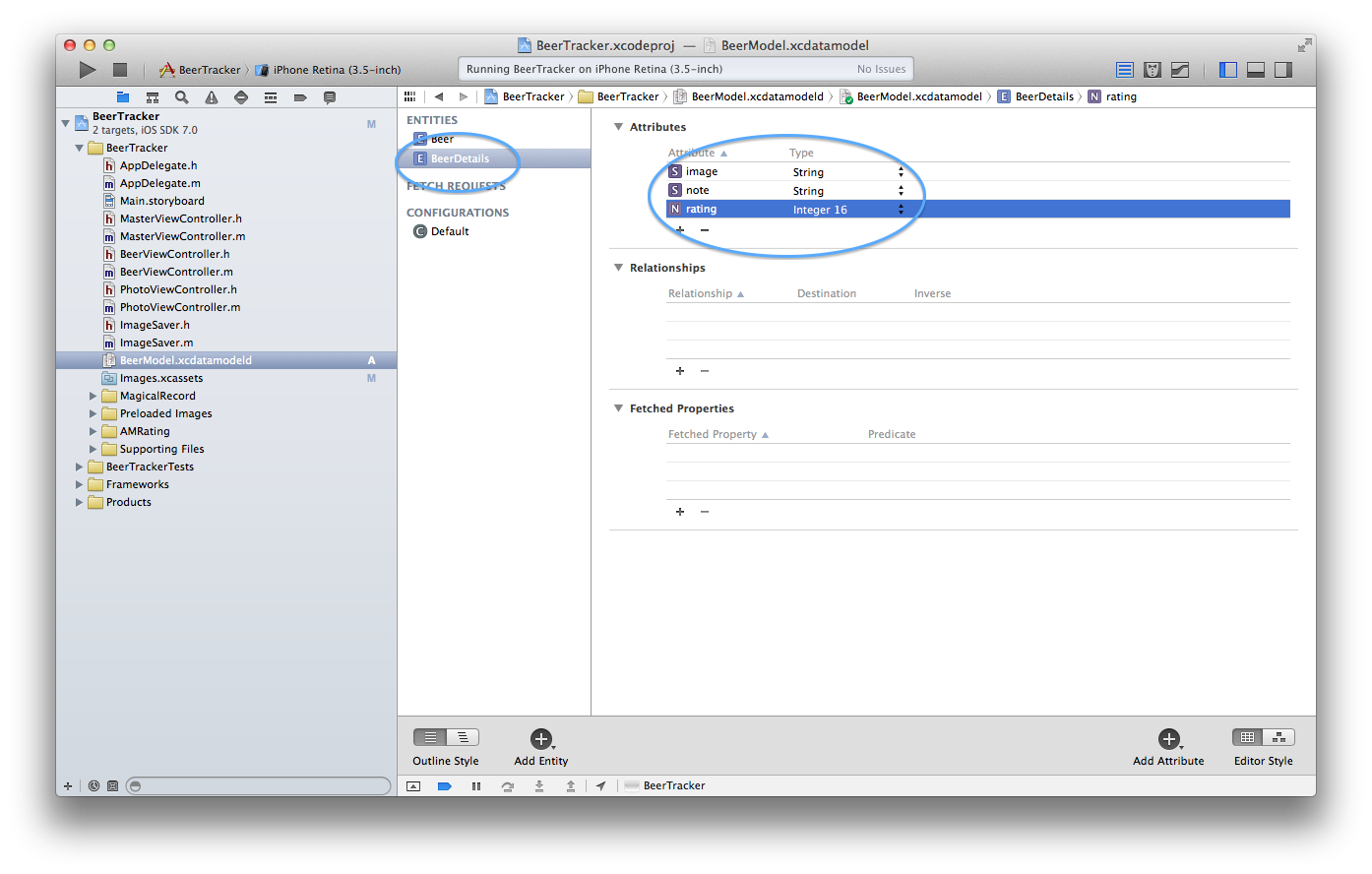The image size is (1372, 874).
Task: Collapse the Attributes section
Action: (618, 127)
